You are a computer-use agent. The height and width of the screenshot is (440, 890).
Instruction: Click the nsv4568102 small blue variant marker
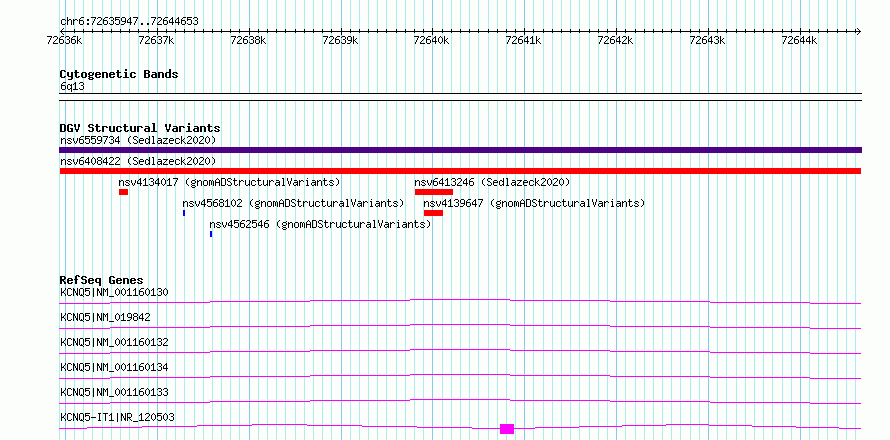click(184, 213)
